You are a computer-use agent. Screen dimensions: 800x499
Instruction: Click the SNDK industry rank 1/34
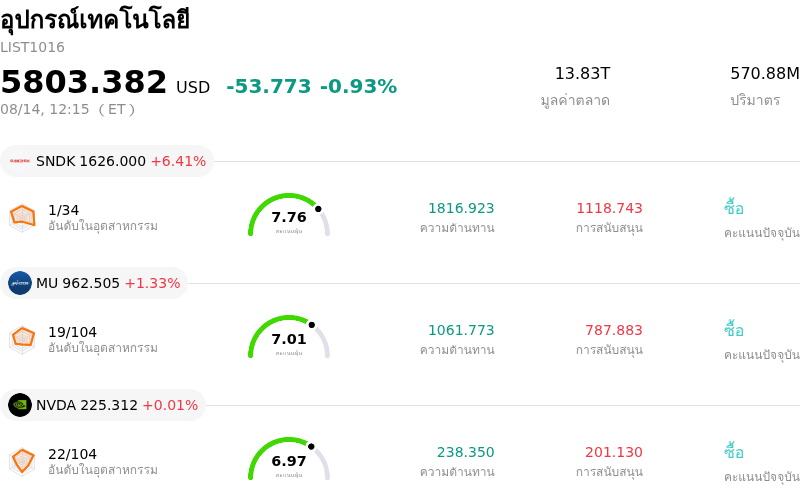(x=63, y=210)
